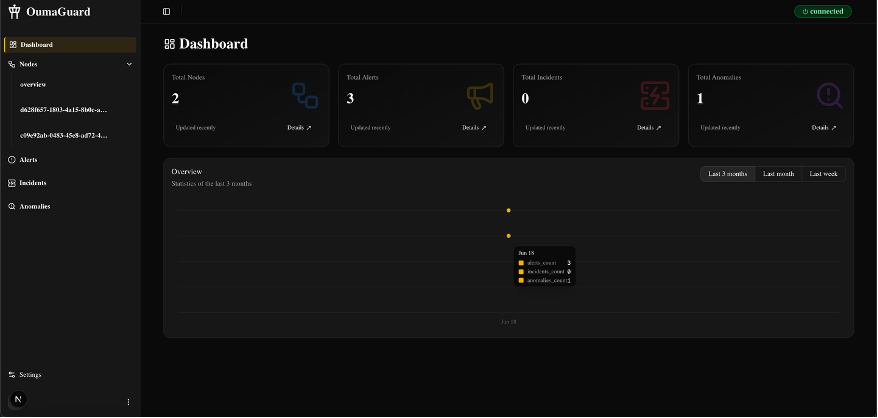Click the connected status badge
878x418 pixels.
[823, 11]
